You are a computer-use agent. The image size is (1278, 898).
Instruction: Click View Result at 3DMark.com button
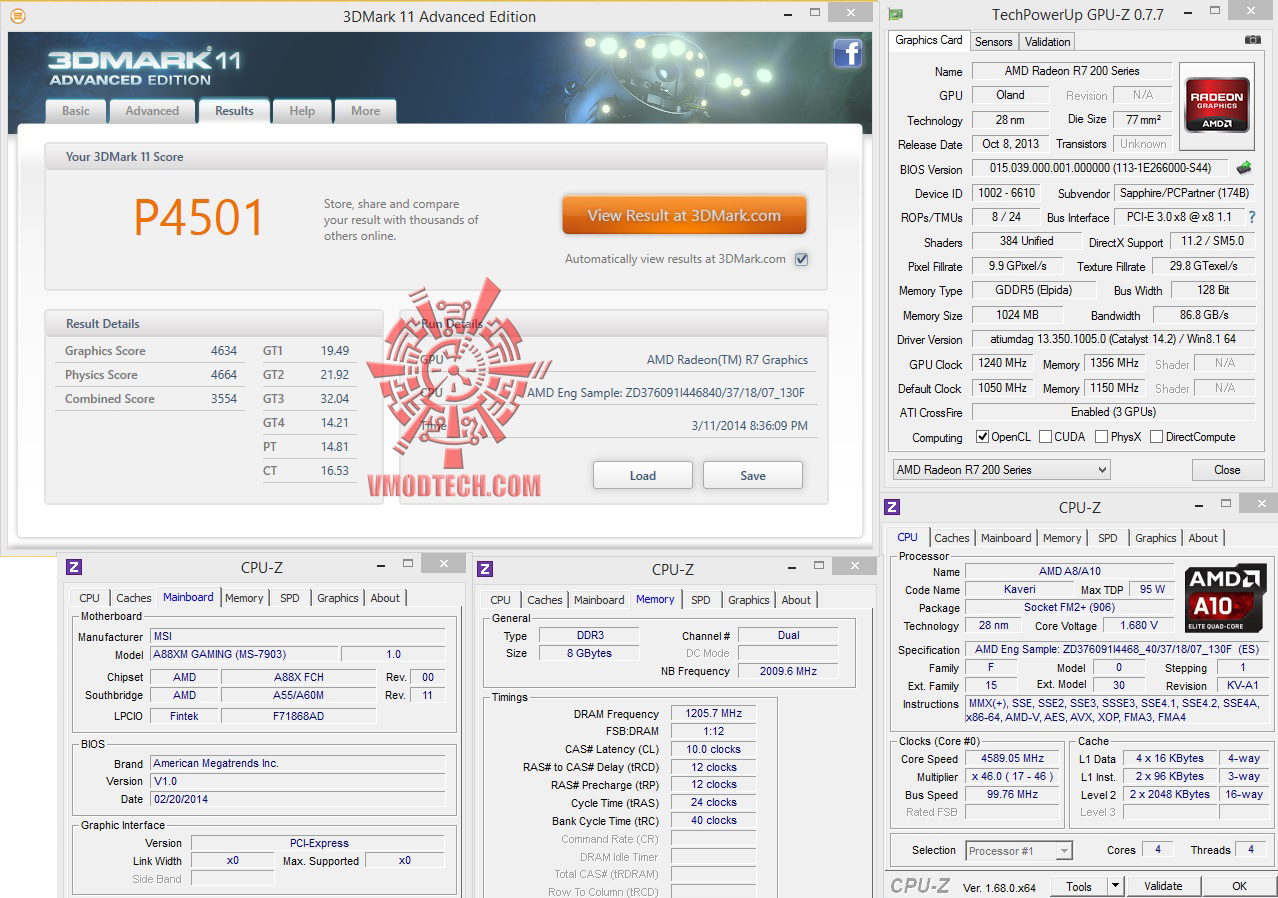coord(684,215)
